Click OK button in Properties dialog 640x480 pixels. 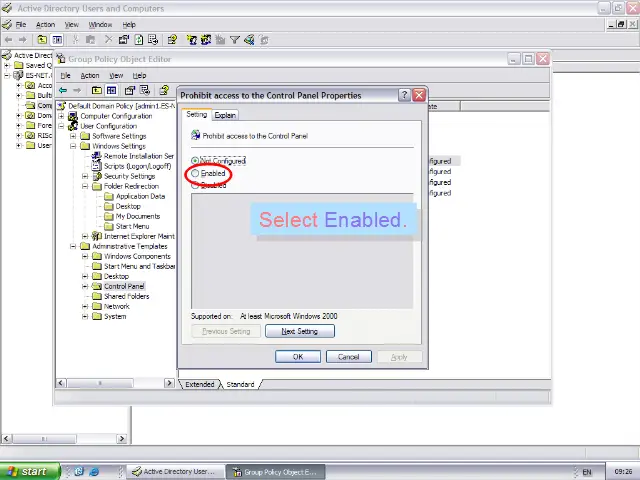(298, 357)
